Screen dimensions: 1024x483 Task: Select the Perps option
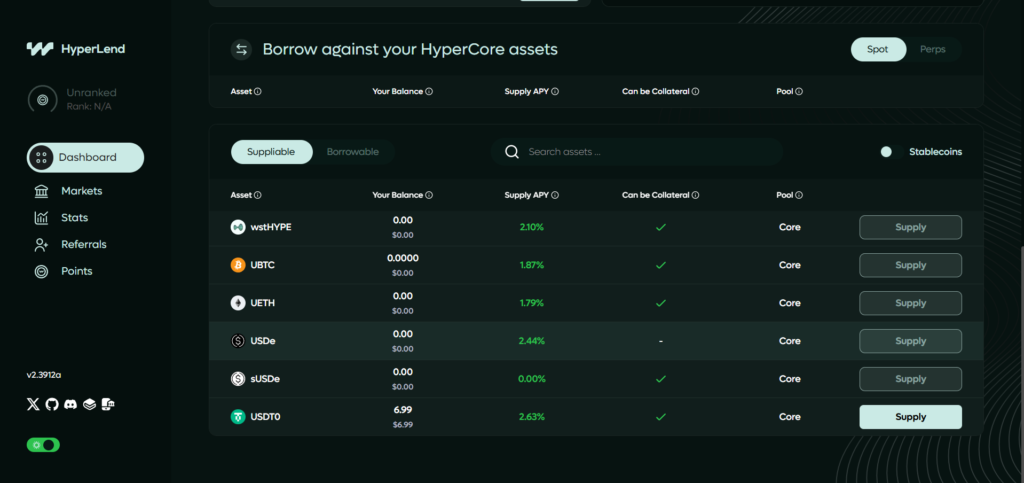click(933, 50)
